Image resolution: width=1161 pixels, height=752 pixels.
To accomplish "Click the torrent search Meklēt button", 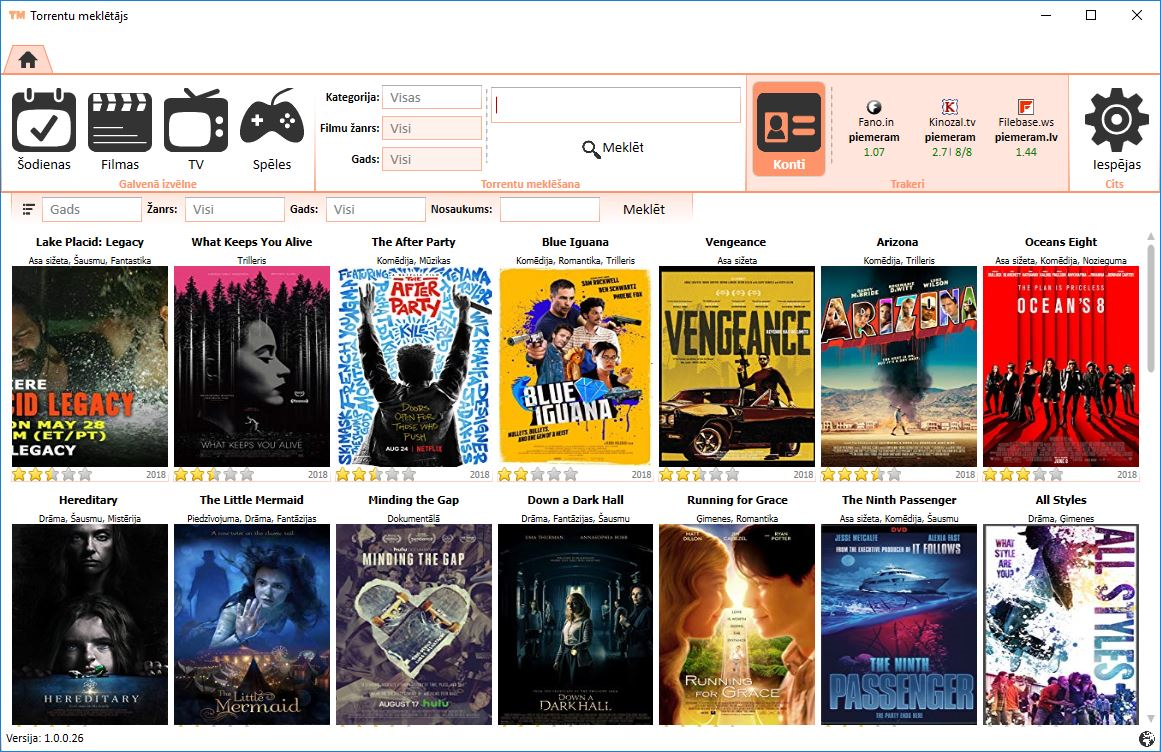I will [613, 148].
